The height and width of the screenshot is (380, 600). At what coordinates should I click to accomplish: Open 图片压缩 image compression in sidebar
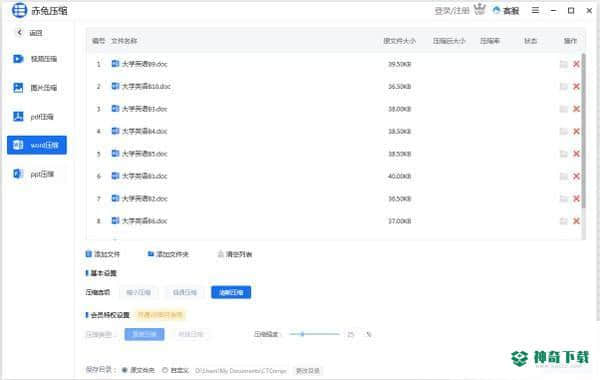pyautogui.click(x=36, y=88)
